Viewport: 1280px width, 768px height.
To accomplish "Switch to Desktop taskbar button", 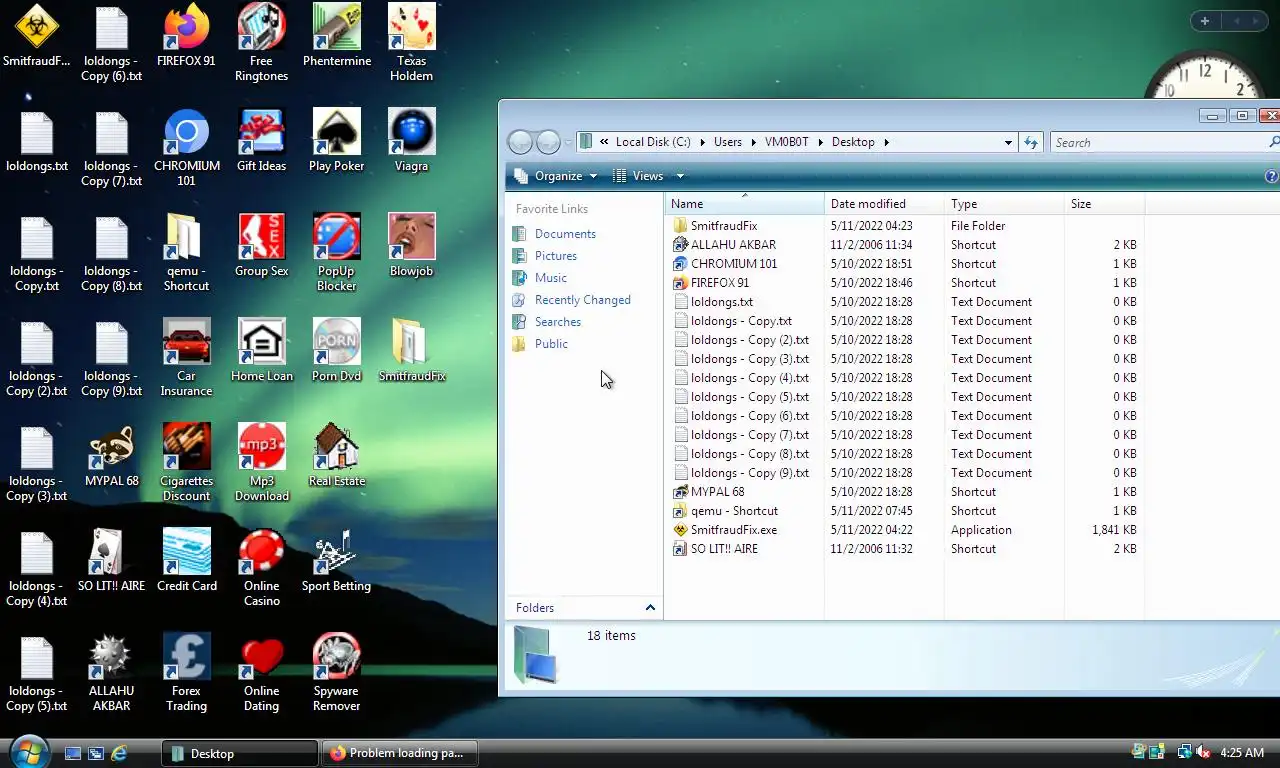I will click(x=240, y=753).
